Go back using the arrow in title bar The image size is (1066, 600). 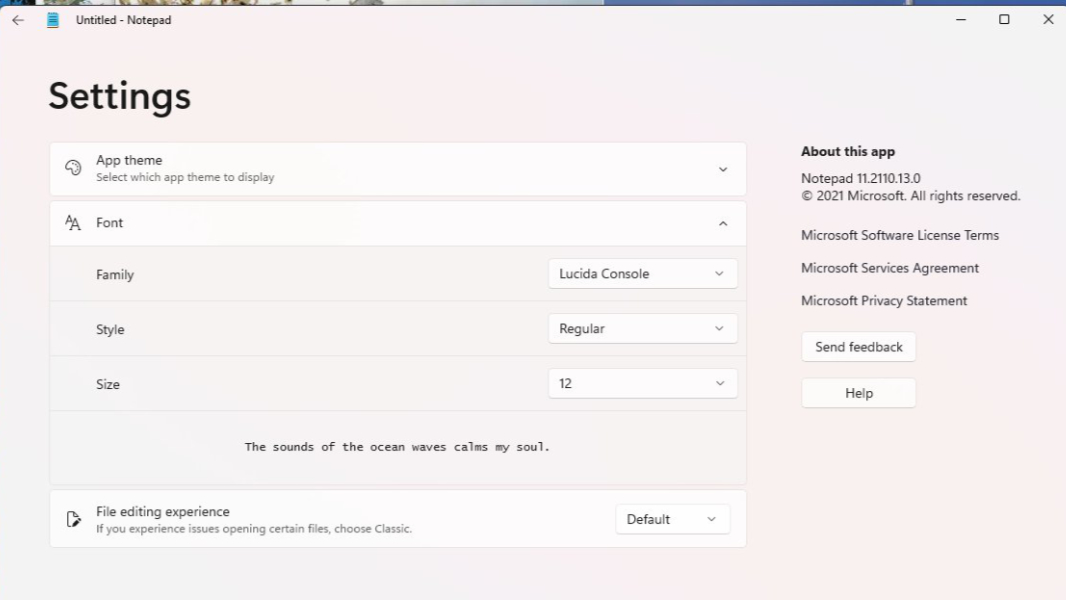point(18,20)
